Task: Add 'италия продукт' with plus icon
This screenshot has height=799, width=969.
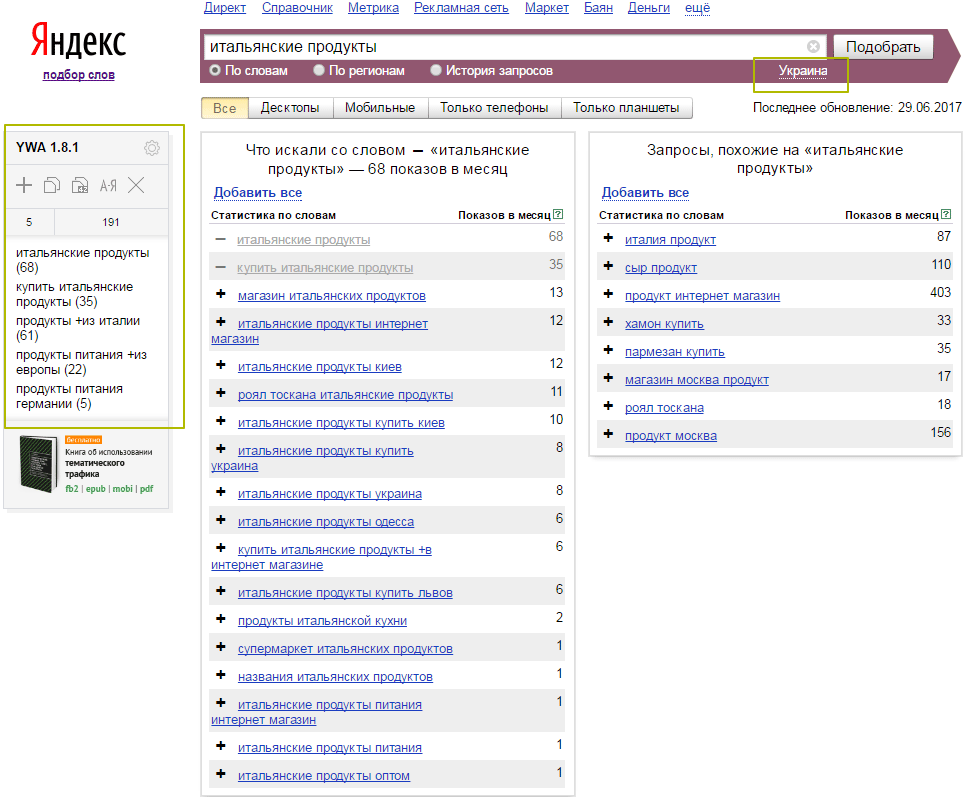Action: [609, 238]
